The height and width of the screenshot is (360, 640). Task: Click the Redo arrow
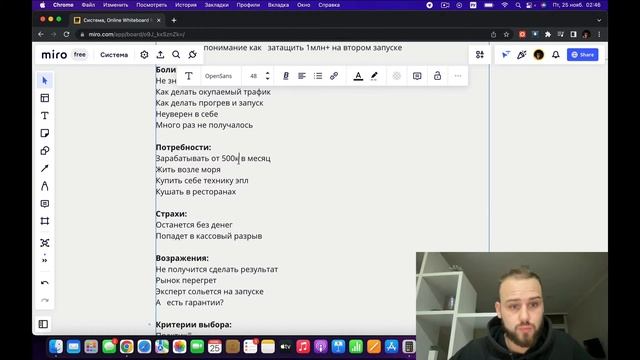click(45, 300)
